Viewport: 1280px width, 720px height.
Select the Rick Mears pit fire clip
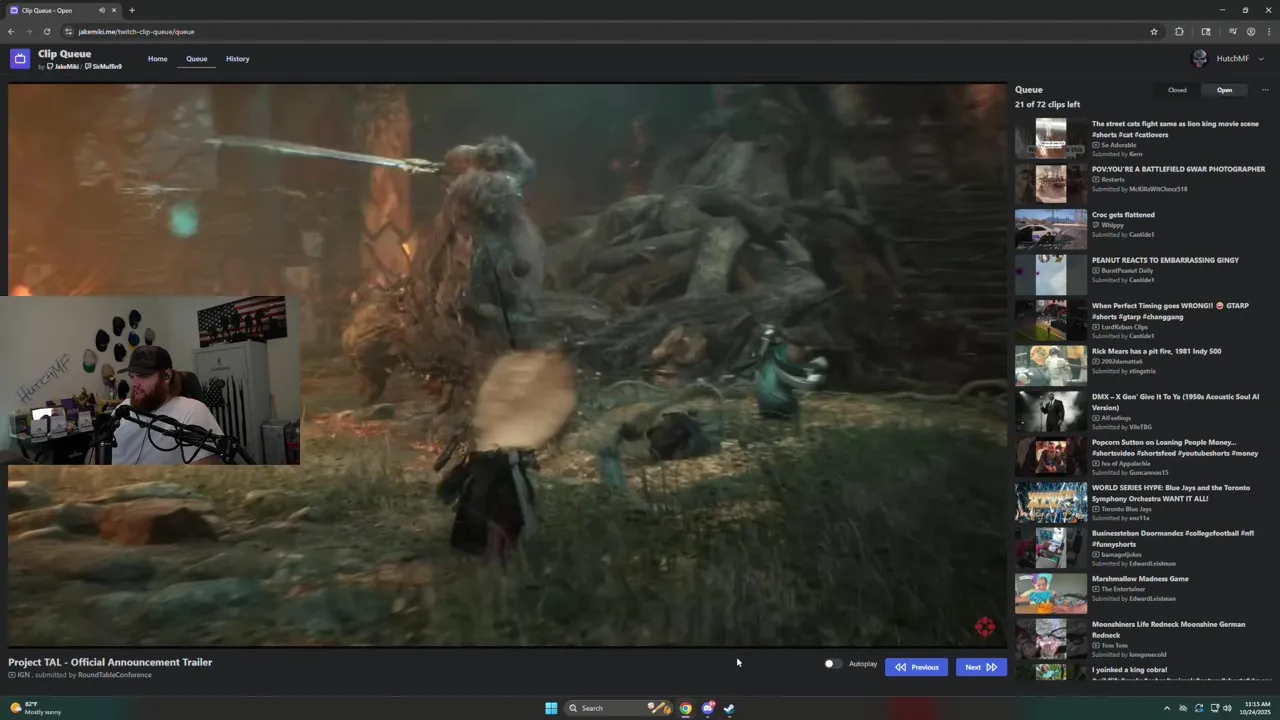point(1140,366)
